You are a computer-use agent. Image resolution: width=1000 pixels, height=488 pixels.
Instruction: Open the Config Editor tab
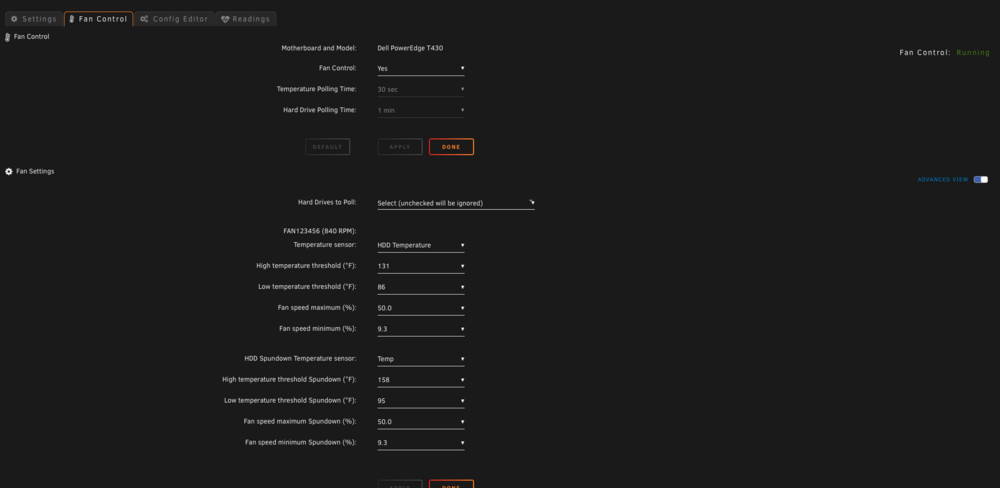(174, 19)
